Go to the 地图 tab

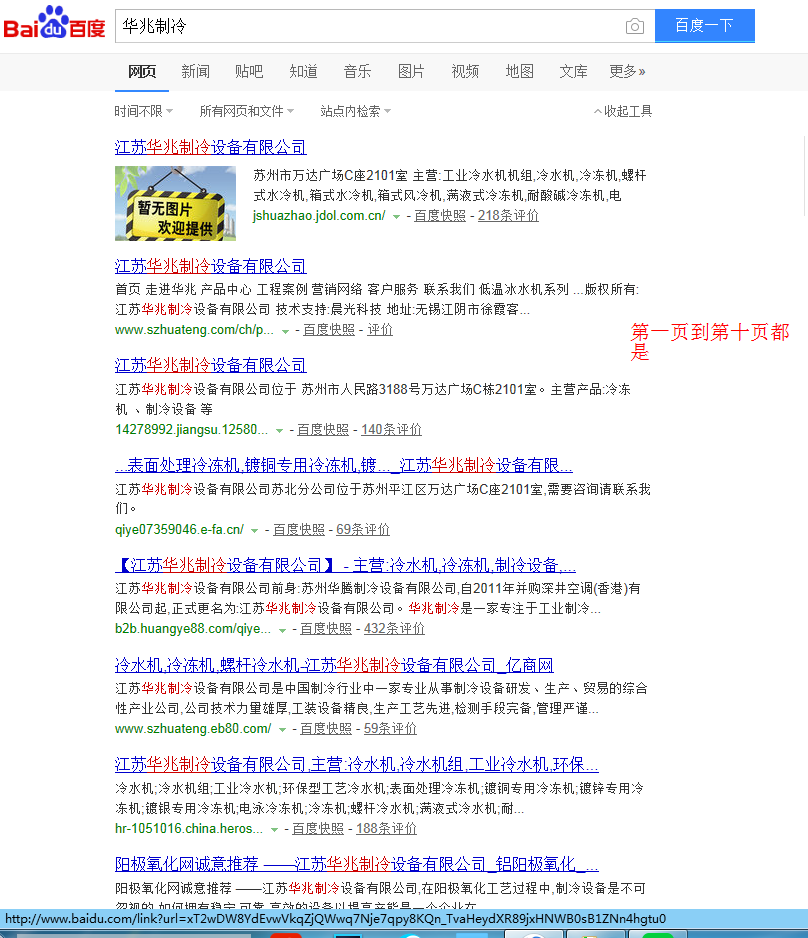click(519, 72)
